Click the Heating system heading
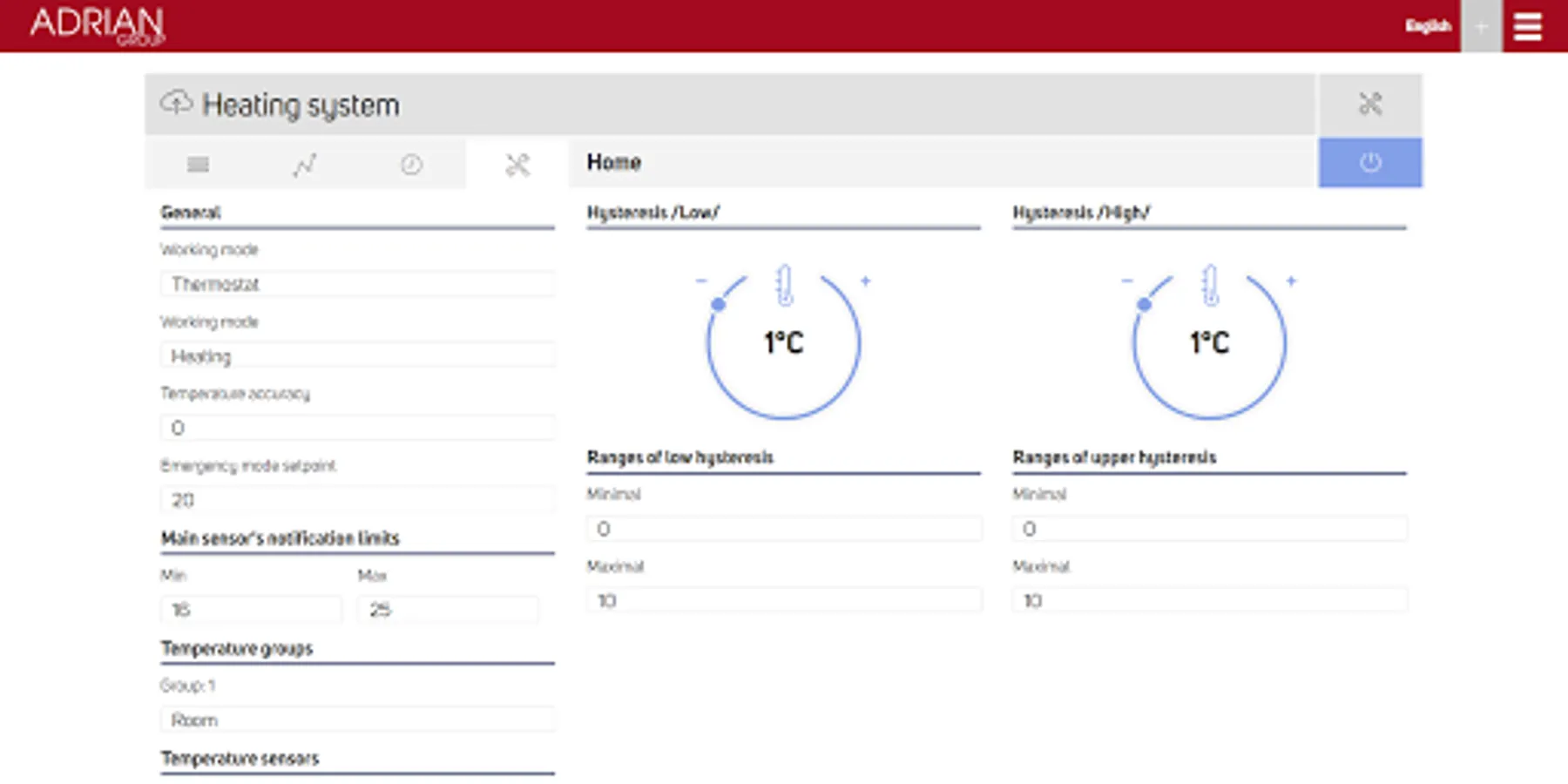1568x784 pixels. [301, 105]
